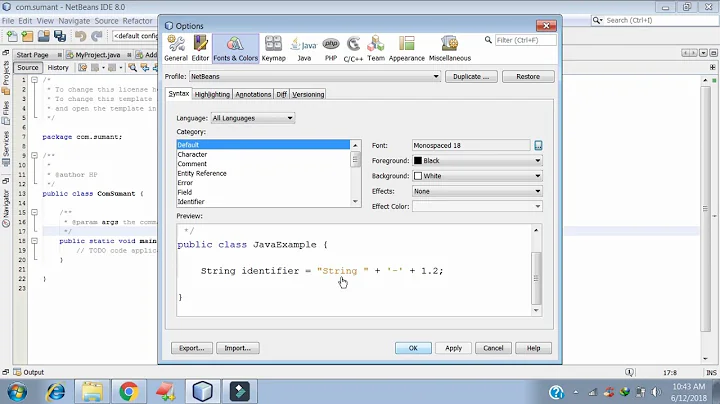Open the Refactor menu
The height and width of the screenshot is (404, 720).
tap(137, 21)
